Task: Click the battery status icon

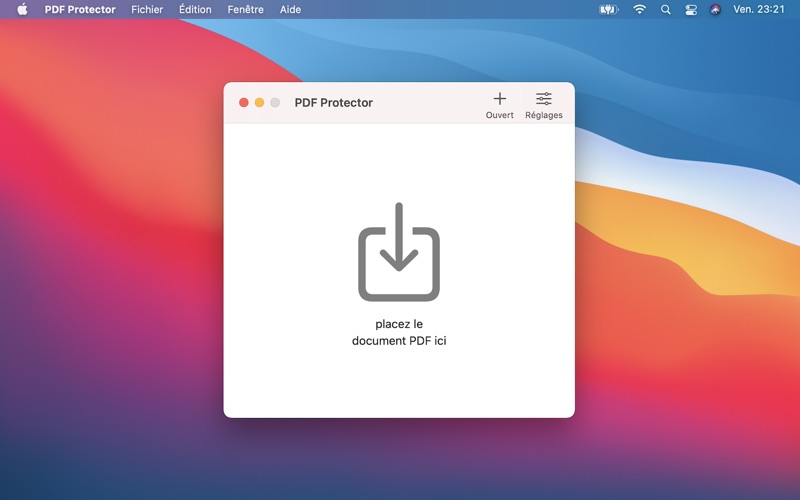Action: coord(608,9)
